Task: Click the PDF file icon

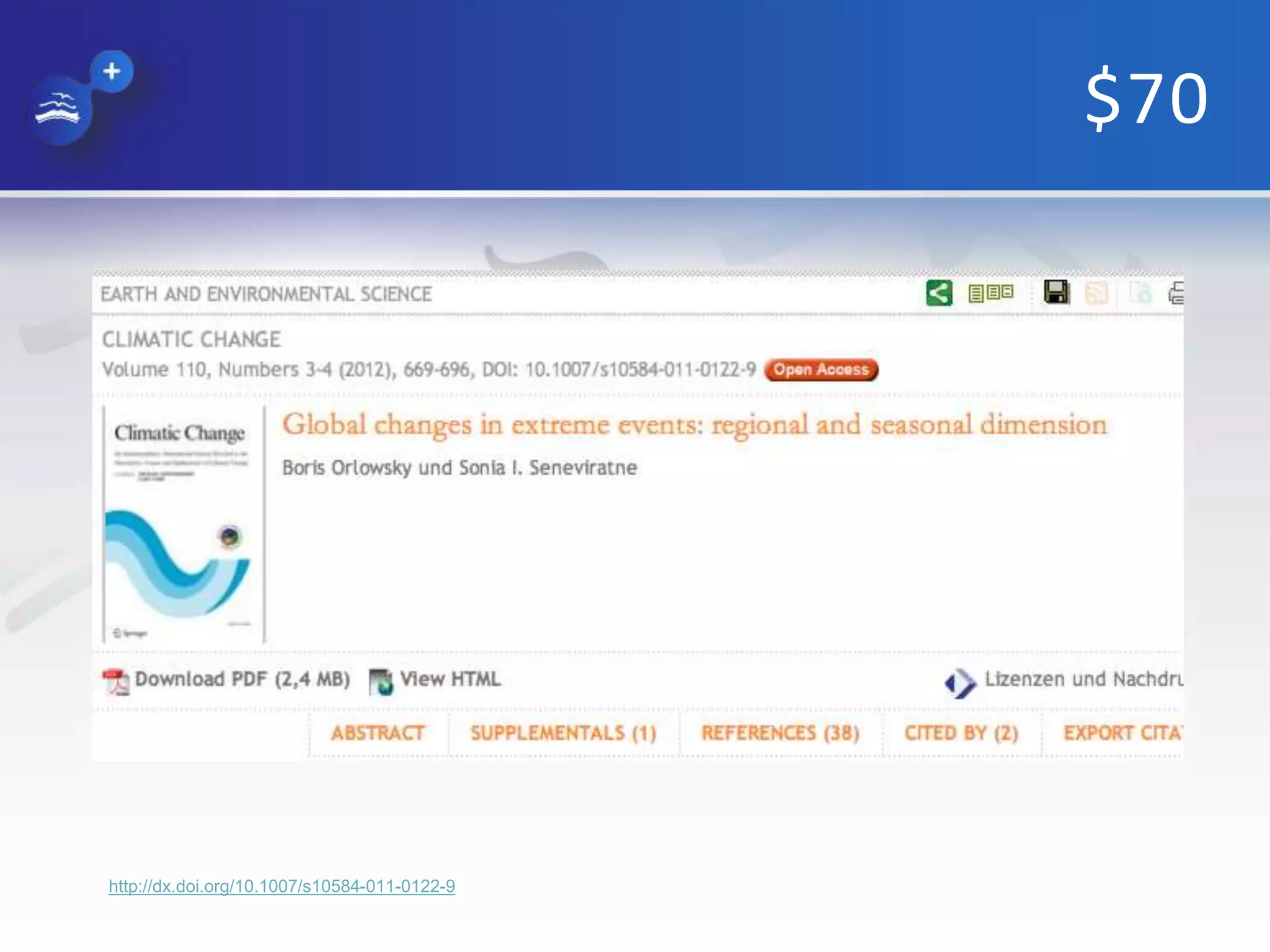Action: 116,682
